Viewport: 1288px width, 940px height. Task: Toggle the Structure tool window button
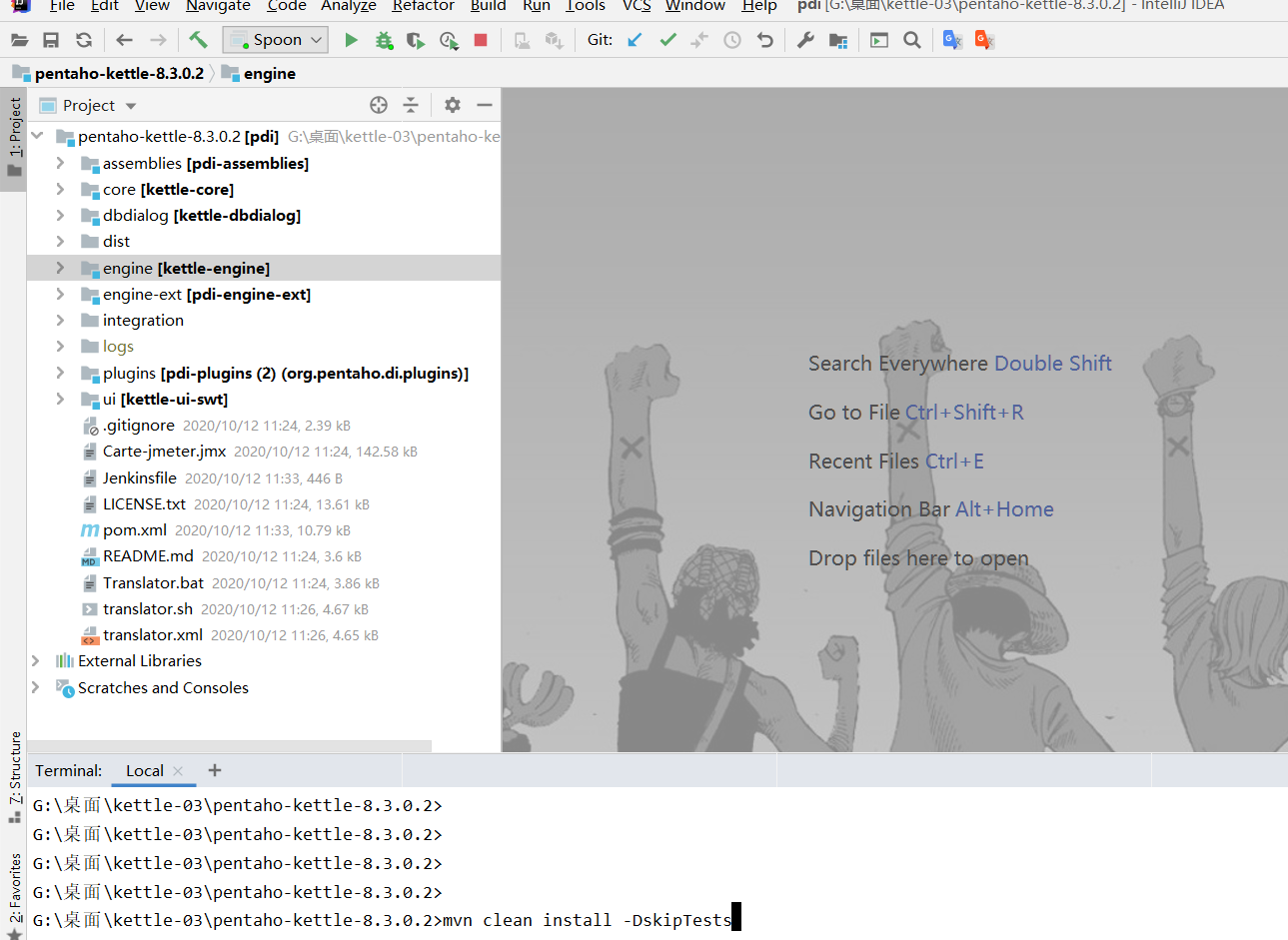tap(14, 777)
